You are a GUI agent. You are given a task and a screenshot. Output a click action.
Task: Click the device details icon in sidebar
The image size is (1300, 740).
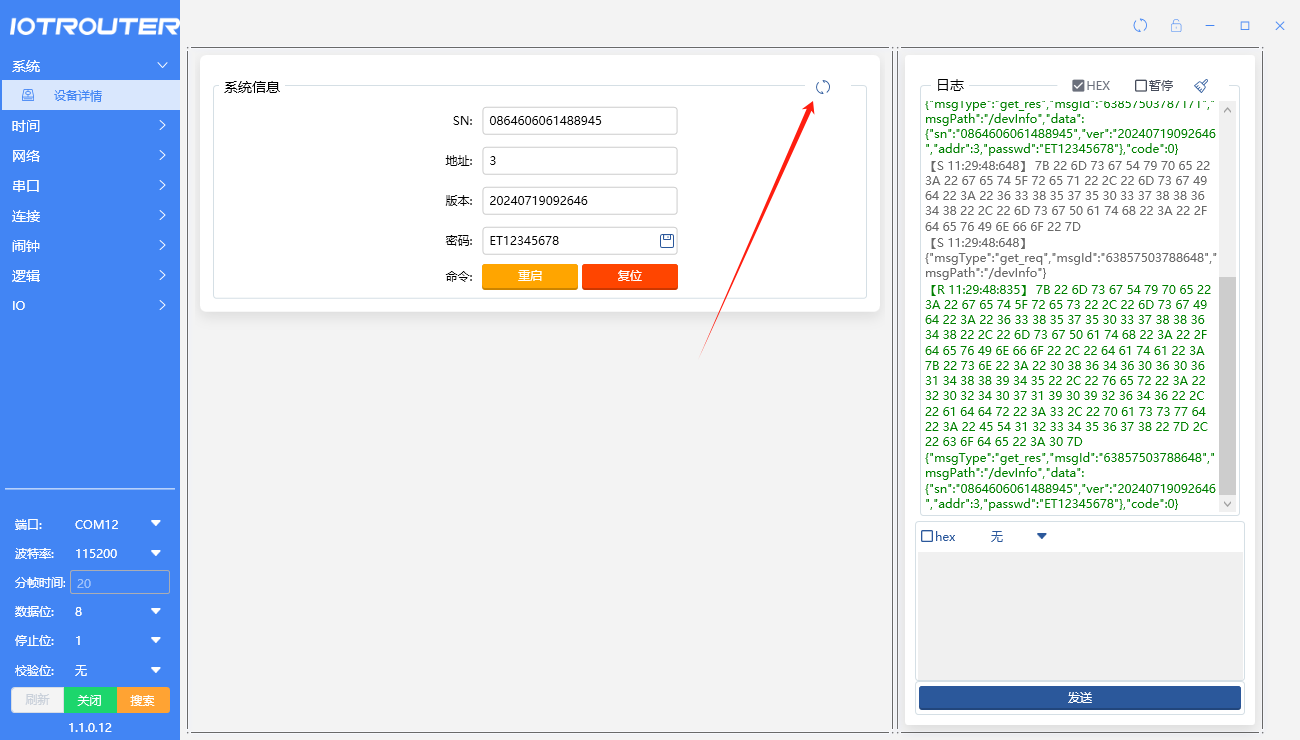(28, 96)
